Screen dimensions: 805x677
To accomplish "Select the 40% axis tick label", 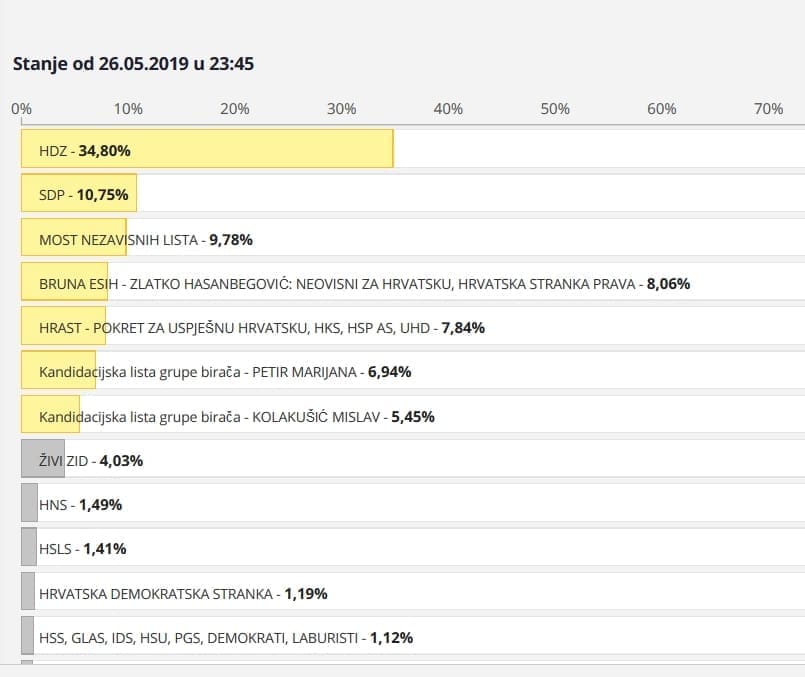I will [x=448, y=108].
